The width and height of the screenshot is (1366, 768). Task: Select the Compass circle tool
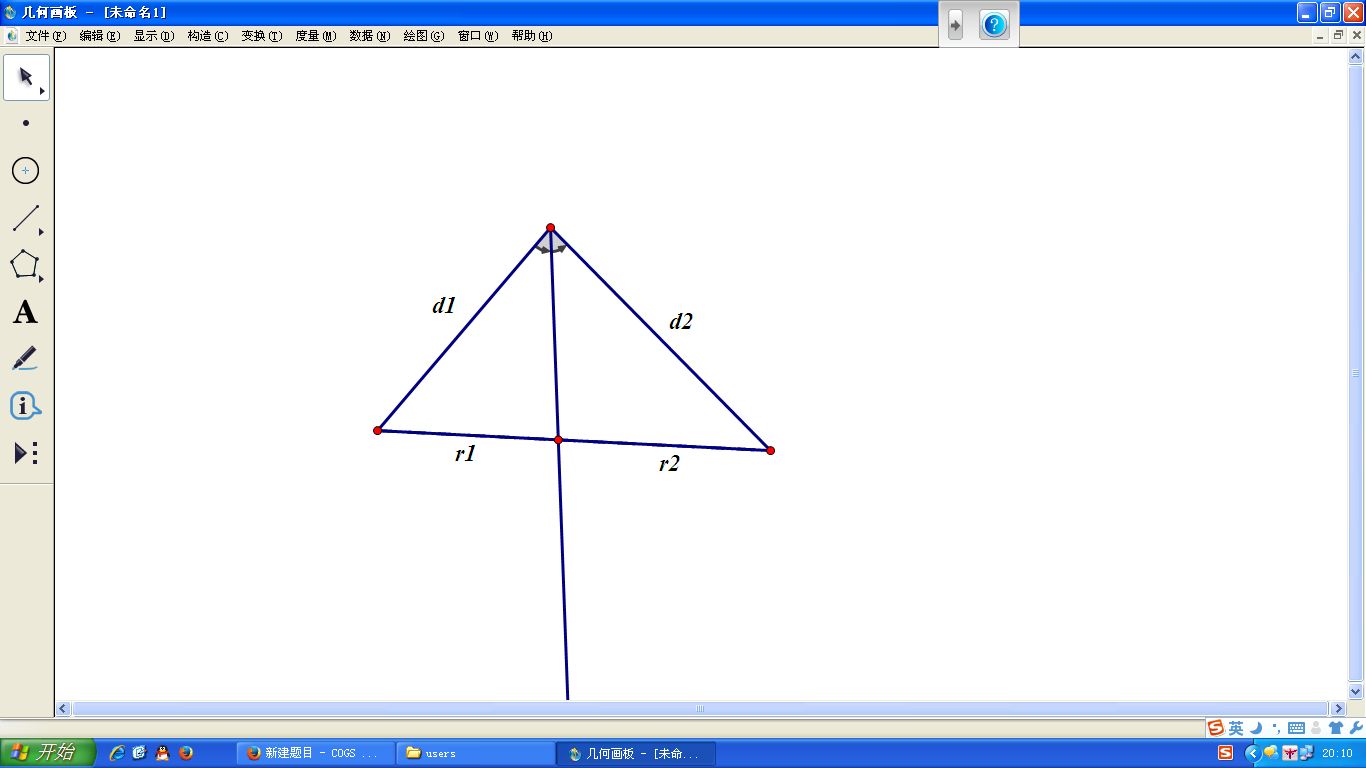click(25, 171)
